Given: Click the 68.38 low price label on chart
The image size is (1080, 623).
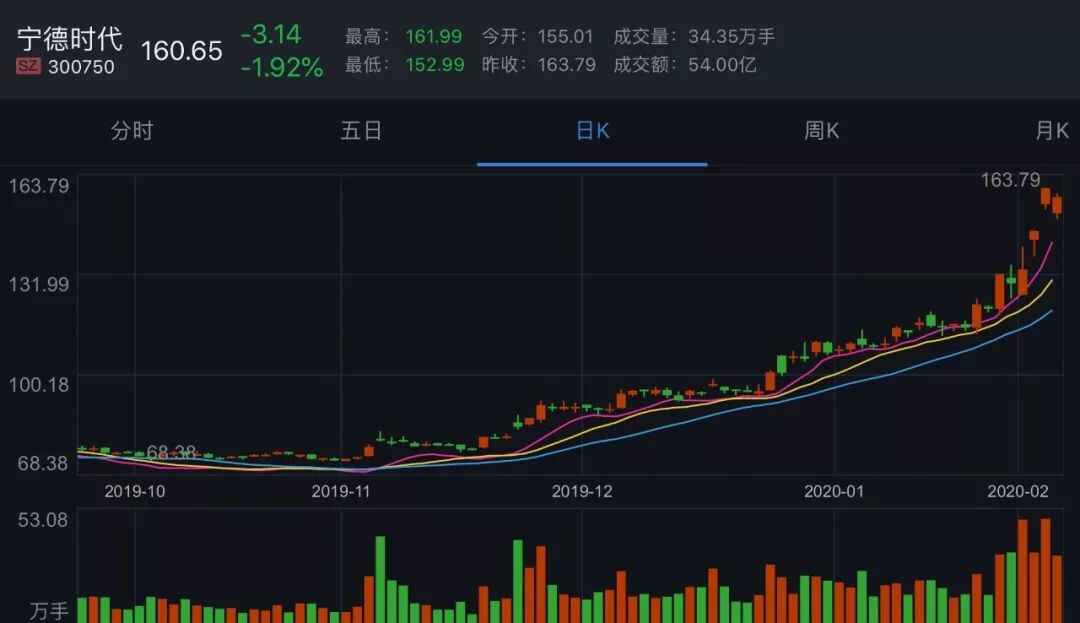Looking at the screenshot, I should pos(172,452).
